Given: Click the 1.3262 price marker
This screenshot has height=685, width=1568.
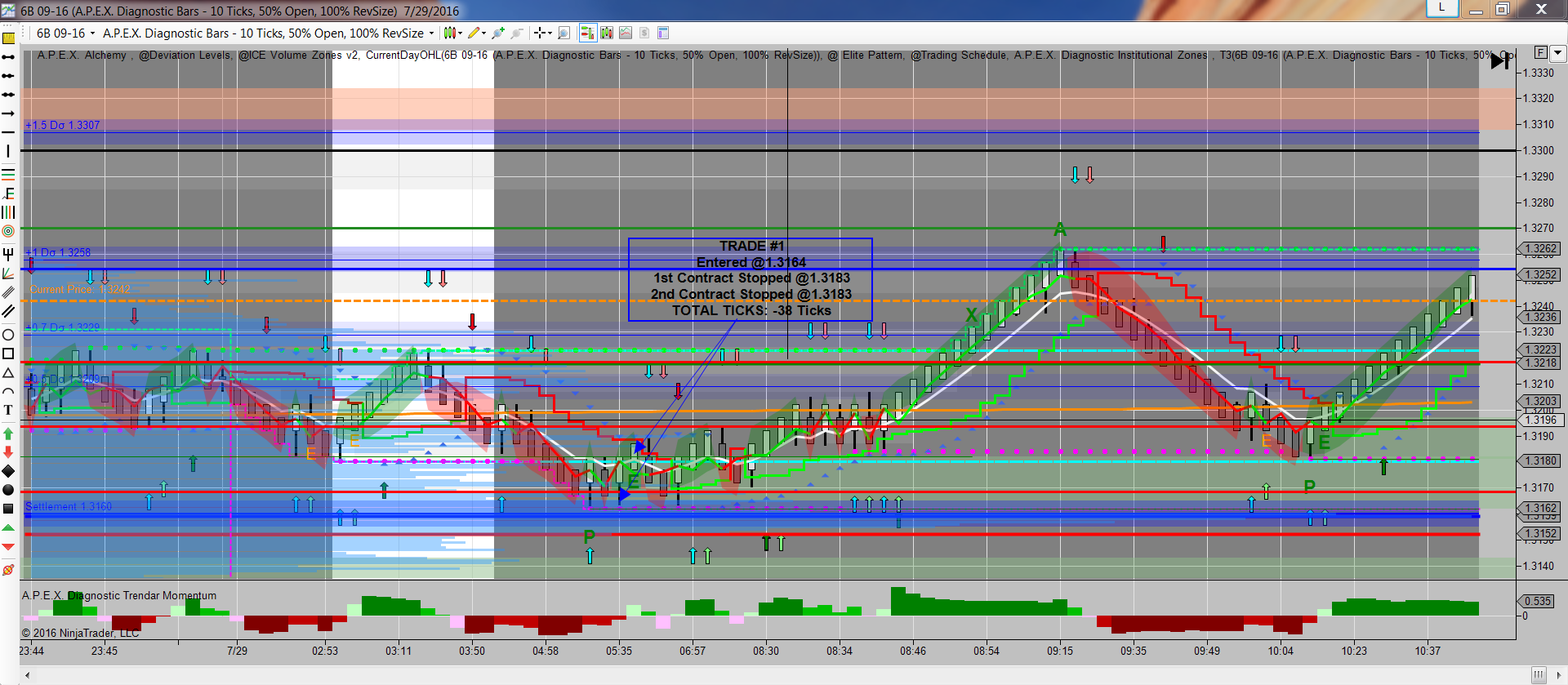Looking at the screenshot, I should [1540, 249].
